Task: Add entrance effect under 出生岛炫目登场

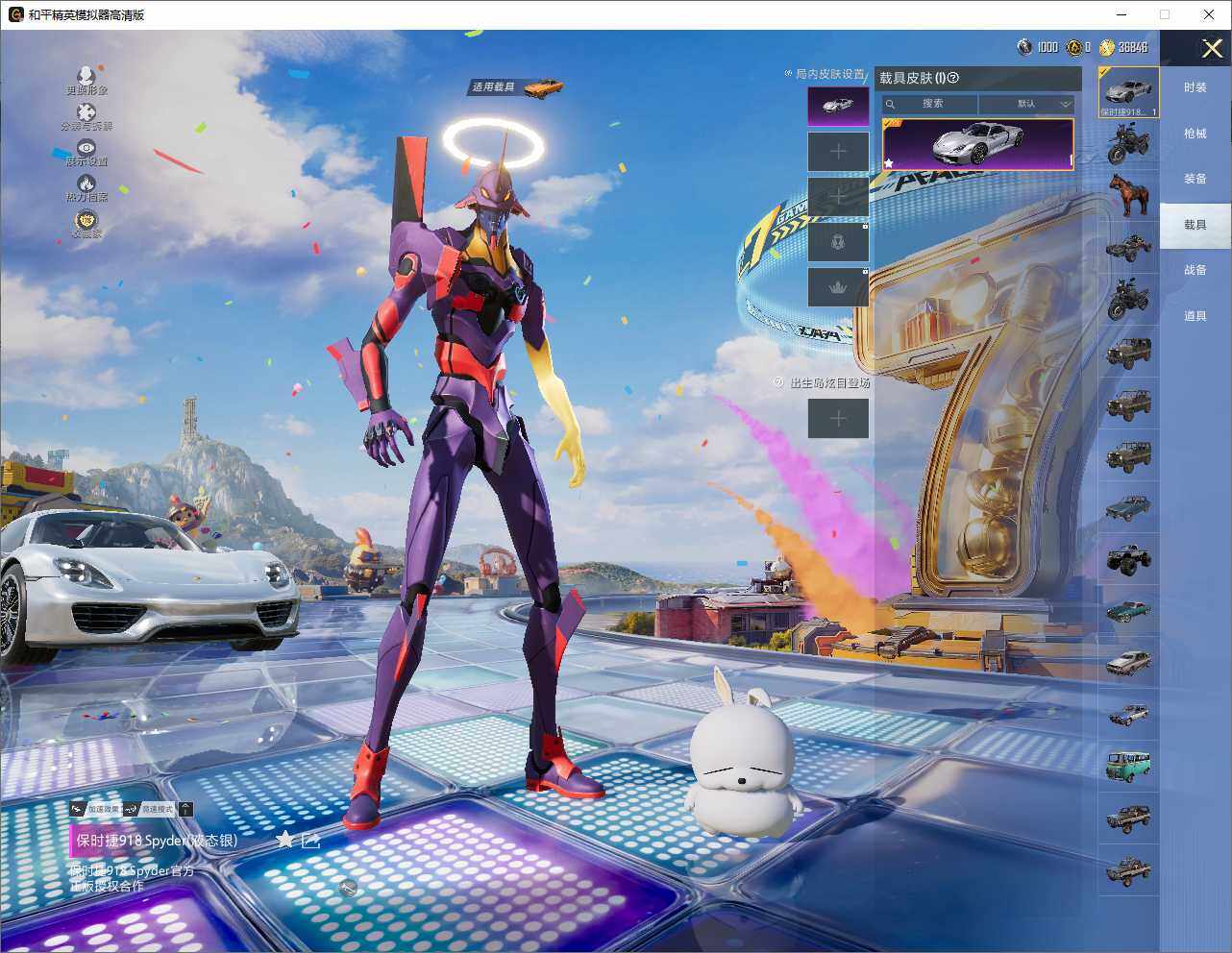Action: pos(838,418)
